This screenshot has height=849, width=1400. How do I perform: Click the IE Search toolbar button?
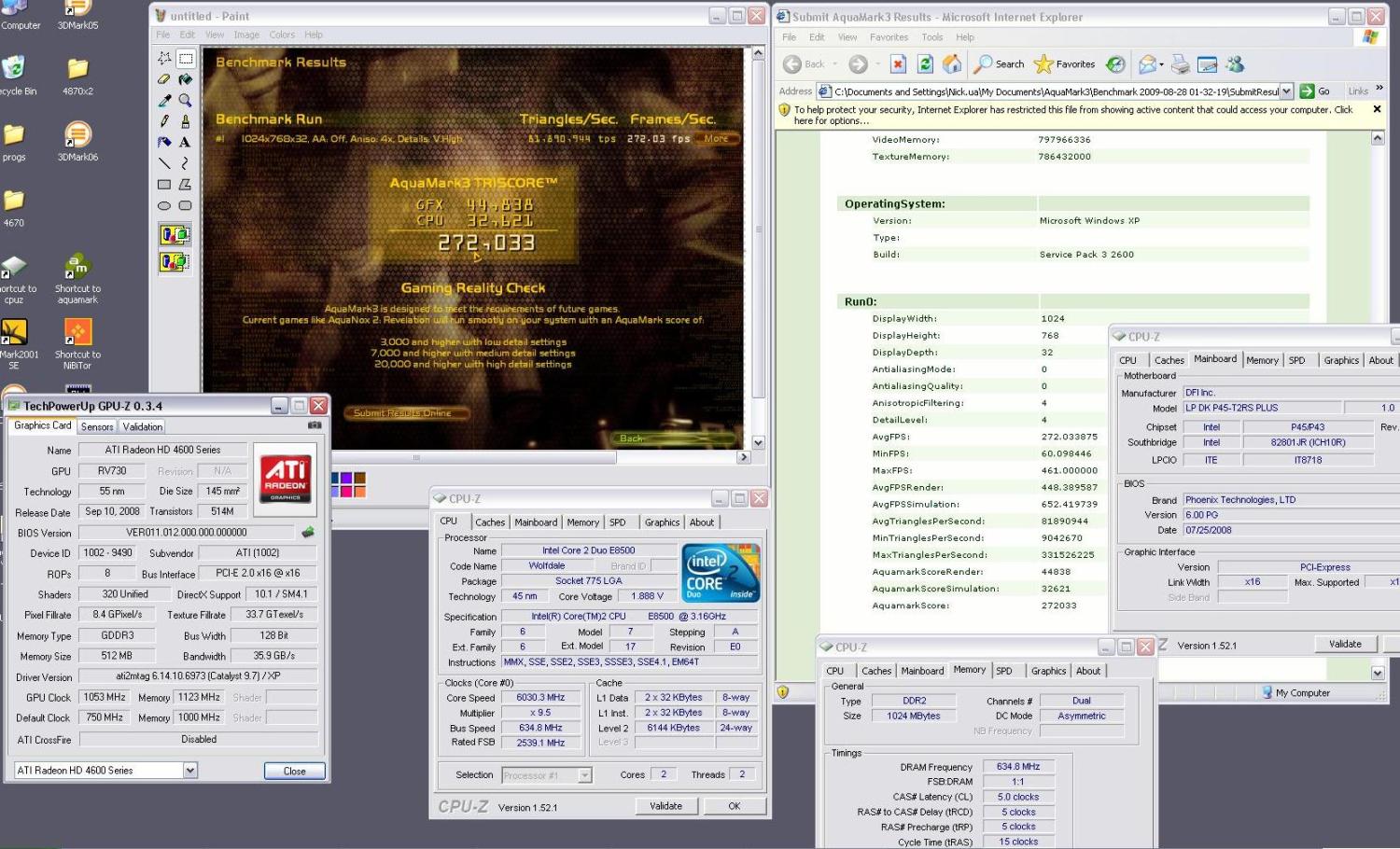point(999,64)
